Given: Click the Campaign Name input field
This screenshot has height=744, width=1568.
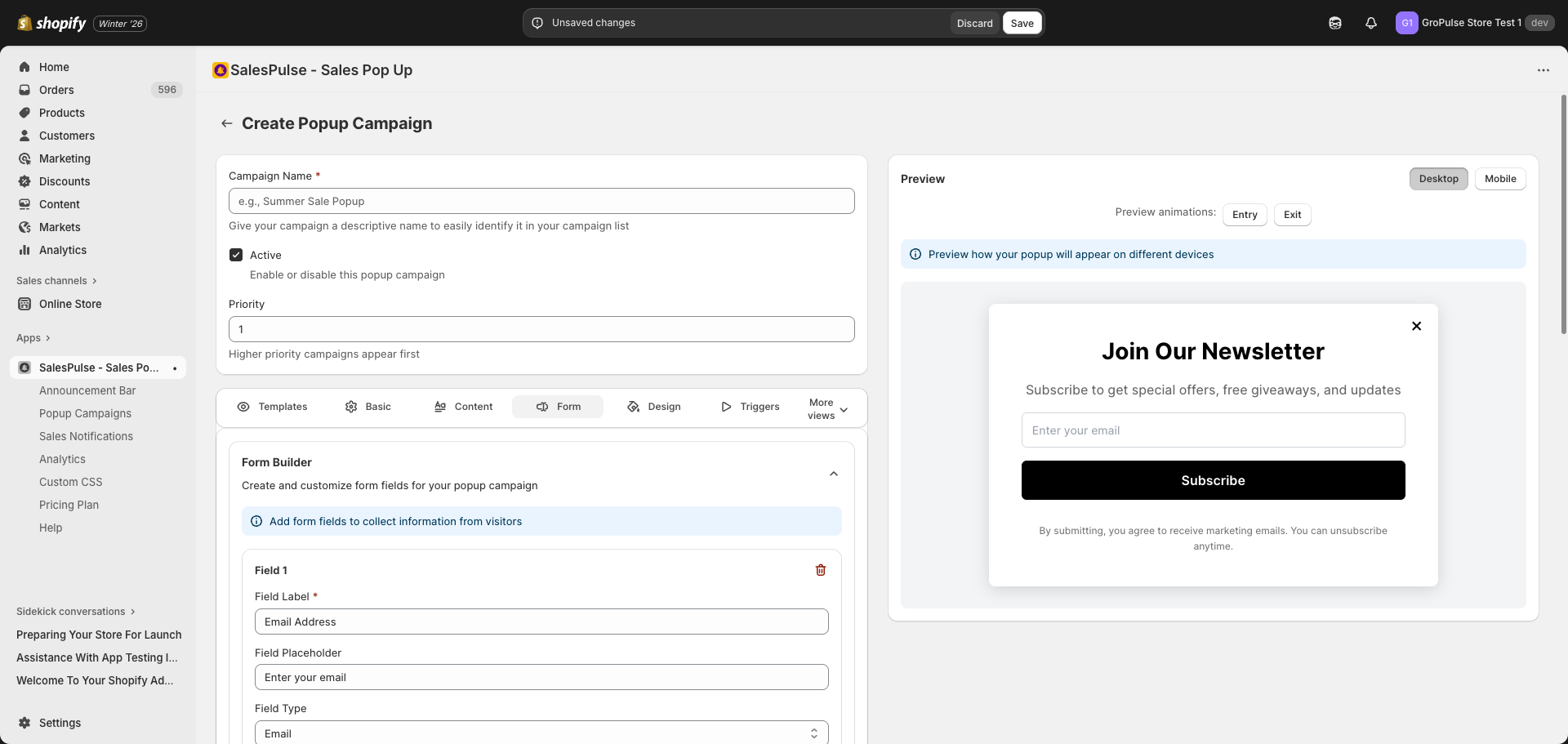Looking at the screenshot, I should coord(541,201).
